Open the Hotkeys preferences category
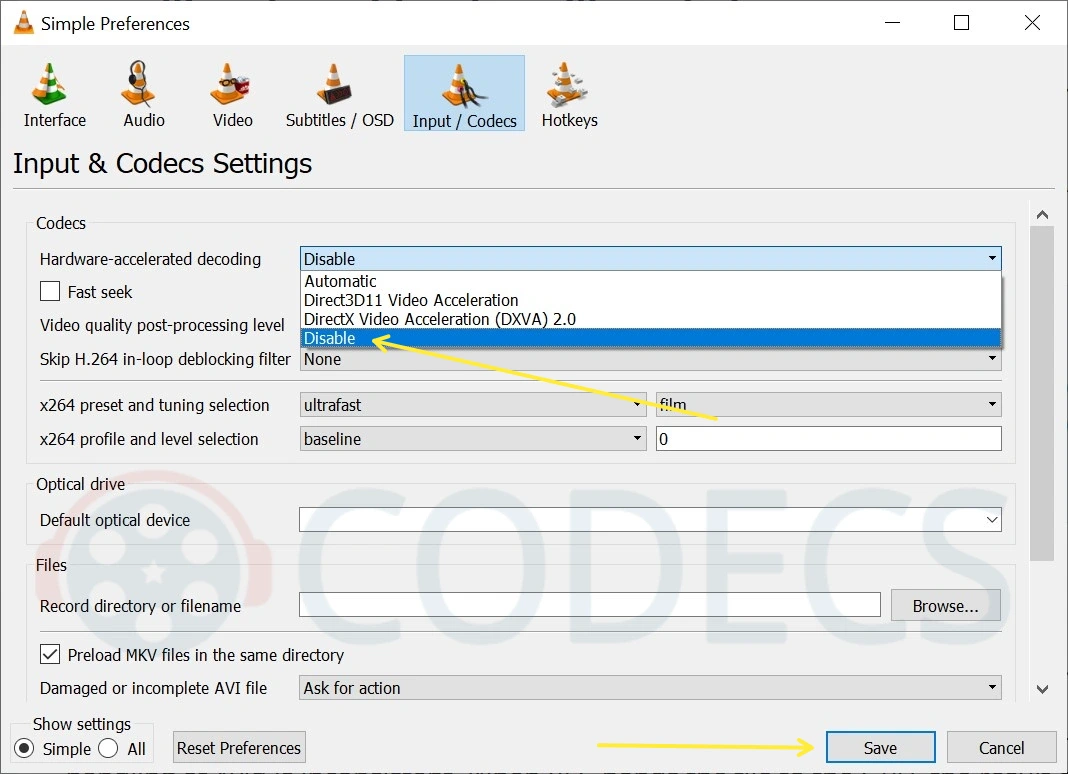This screenshot has width=1068, height=774. tap(569, 95)
